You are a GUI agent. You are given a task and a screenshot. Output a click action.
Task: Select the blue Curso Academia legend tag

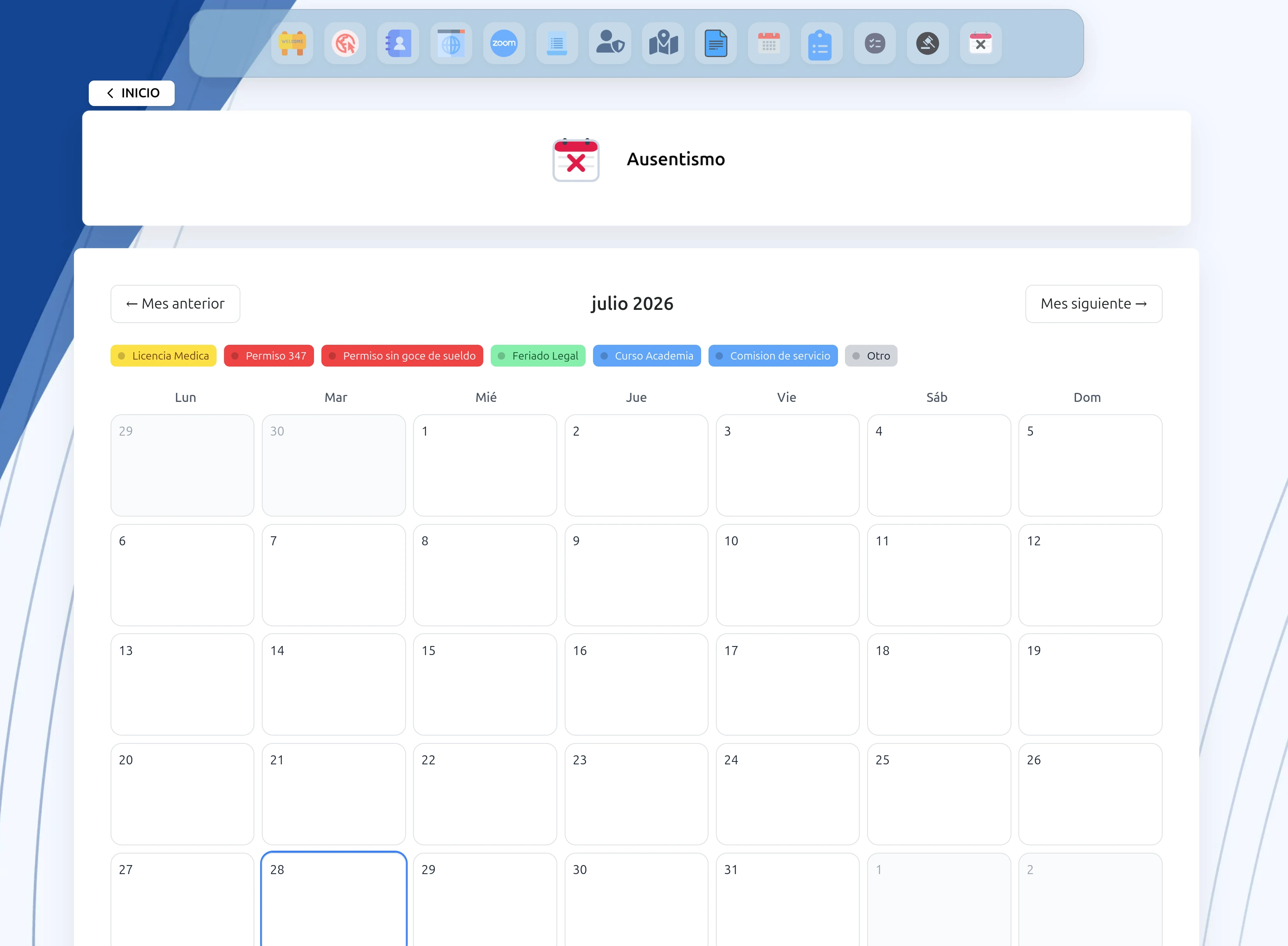pyautogui.click(x=647, y=355)
